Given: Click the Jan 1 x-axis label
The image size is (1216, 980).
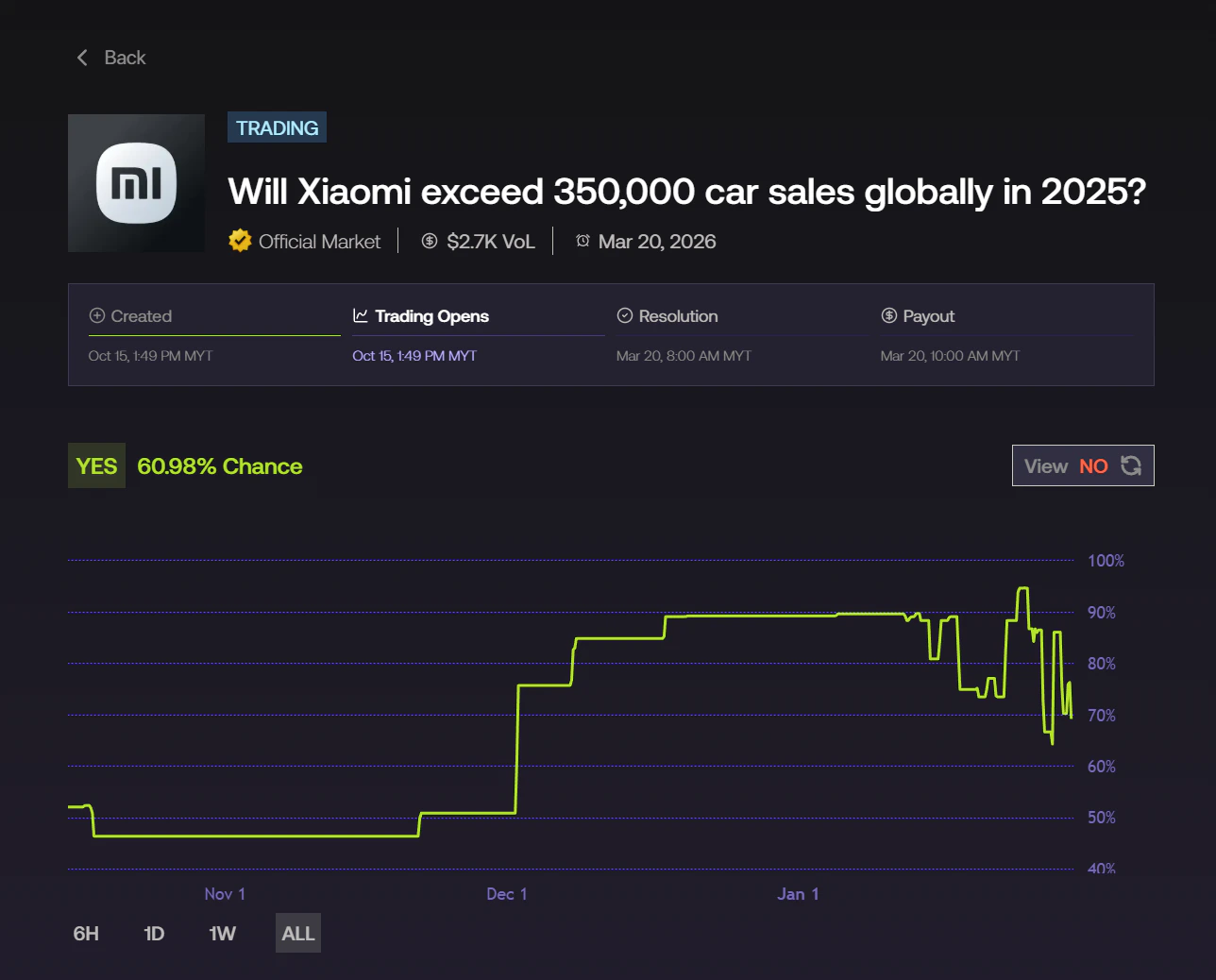Looking at the screenshot, I should 798,894.
